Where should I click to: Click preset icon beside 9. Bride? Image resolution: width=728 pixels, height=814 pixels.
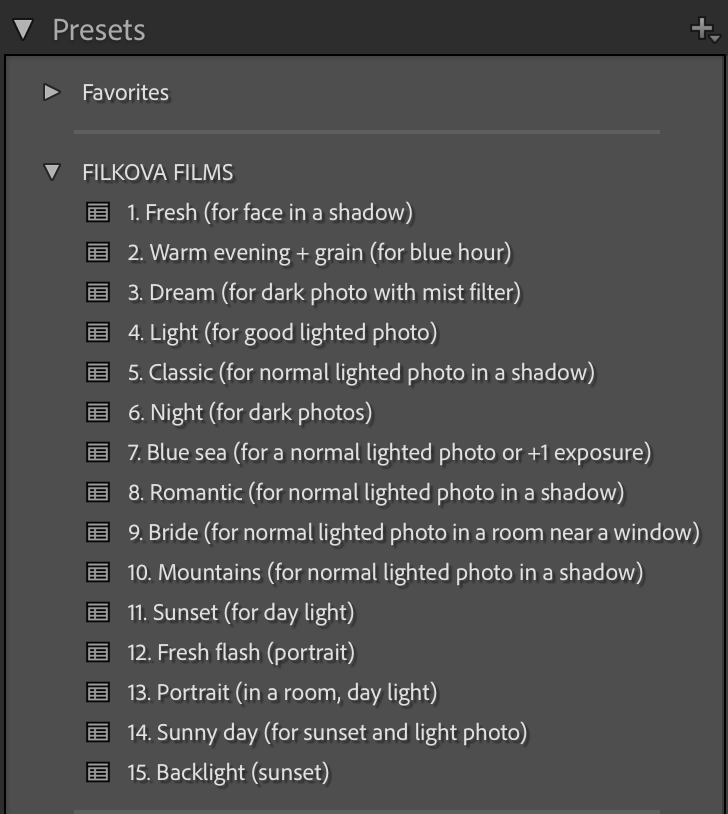[x=98, y=532]
